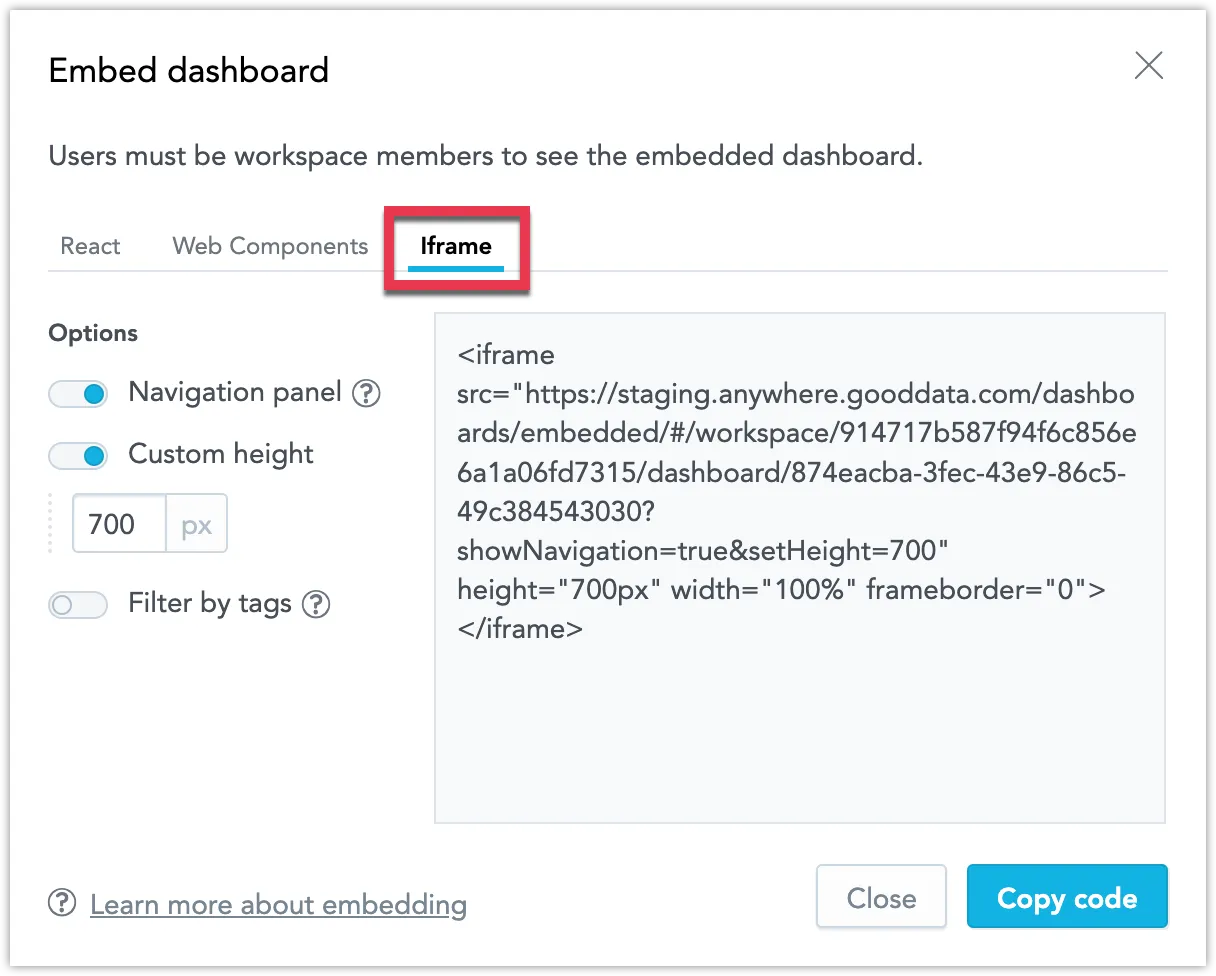Click the Close button at the bottom

pos(881,897)
